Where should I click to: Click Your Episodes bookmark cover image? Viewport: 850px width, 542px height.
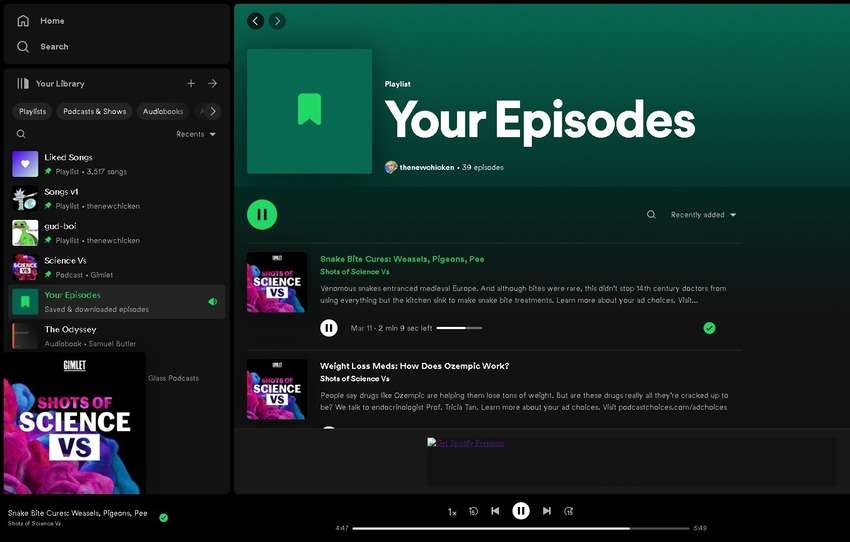[310, 111]
